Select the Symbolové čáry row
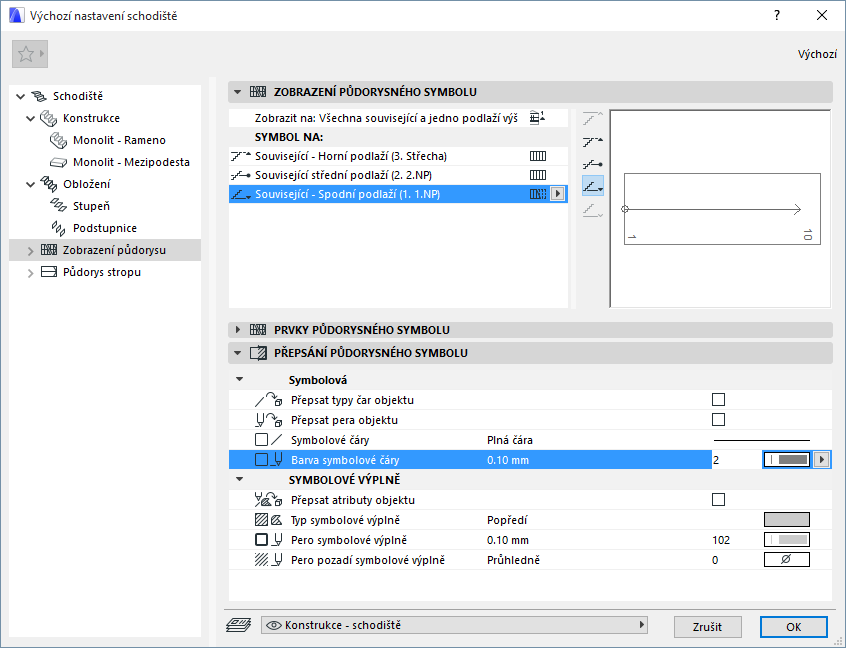 click(530, 440)
